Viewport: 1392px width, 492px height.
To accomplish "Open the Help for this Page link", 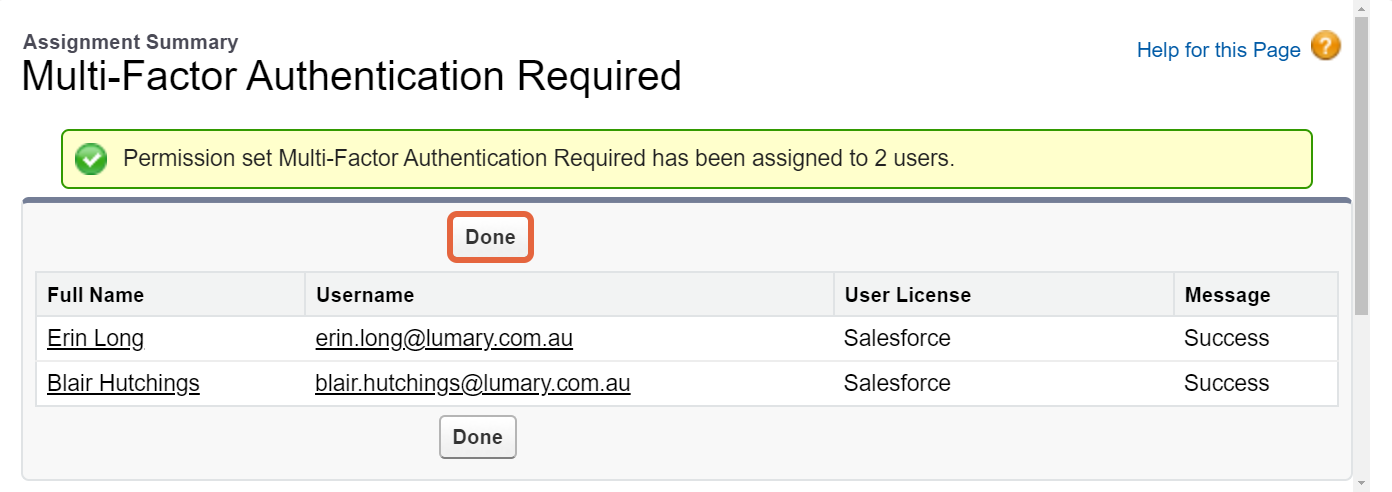I will point(1218,50).
